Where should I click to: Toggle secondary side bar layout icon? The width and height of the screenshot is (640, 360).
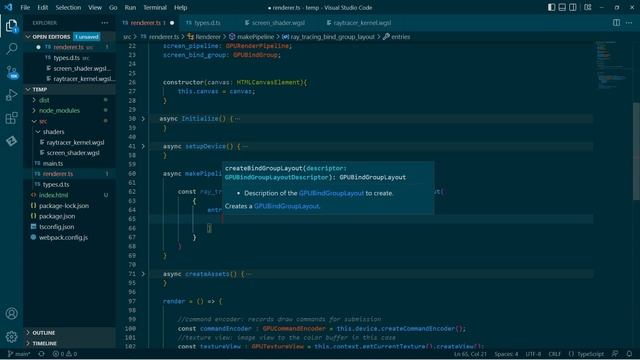coord(573,7)
